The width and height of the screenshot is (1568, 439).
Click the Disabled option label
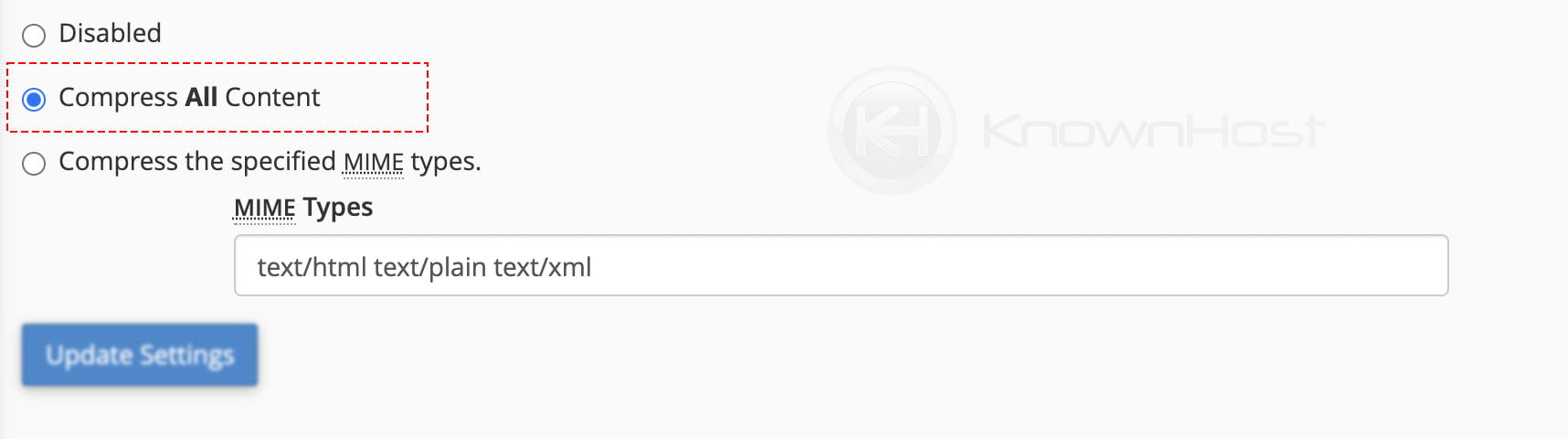click(110, 33)
